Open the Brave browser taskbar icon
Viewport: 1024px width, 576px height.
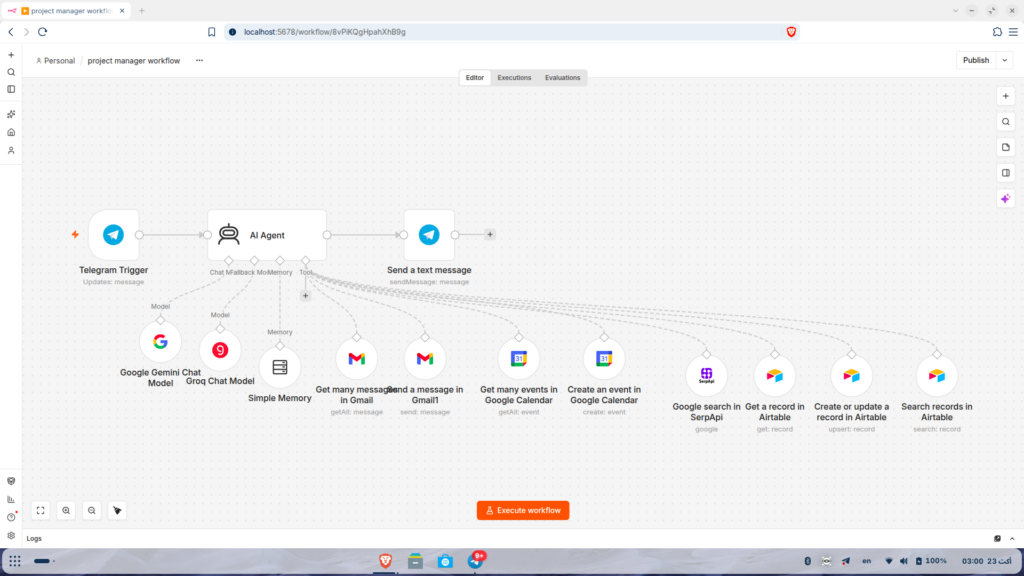click(385, 561)
